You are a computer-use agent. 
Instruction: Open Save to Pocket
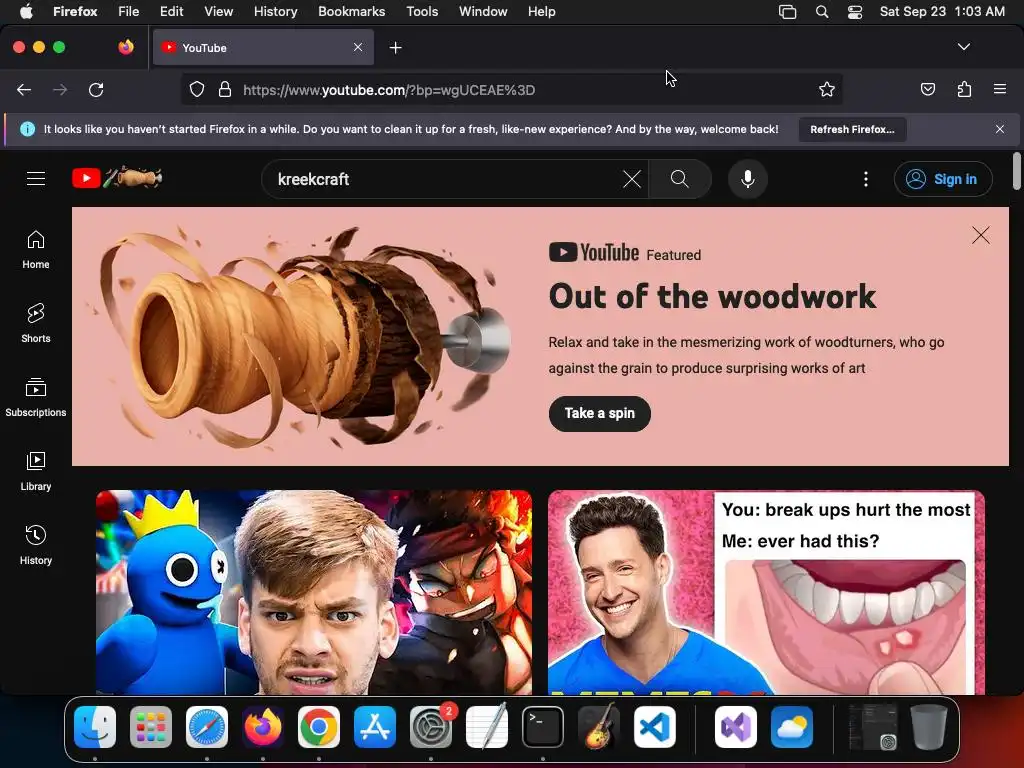[x=927, y=89]
